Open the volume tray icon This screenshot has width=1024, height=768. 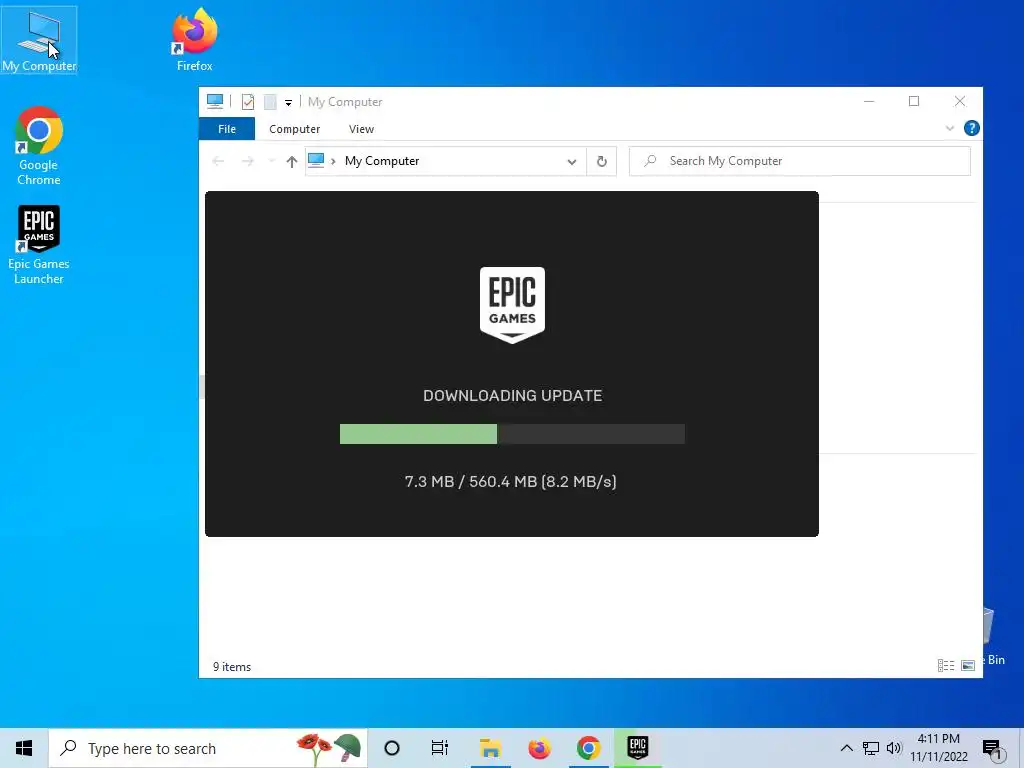point(894,748)
